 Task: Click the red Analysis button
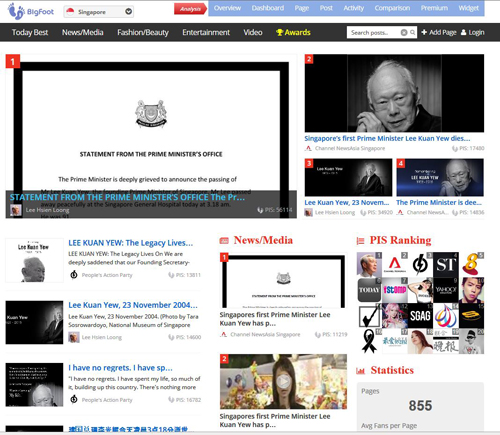click(x=190, y=9)
